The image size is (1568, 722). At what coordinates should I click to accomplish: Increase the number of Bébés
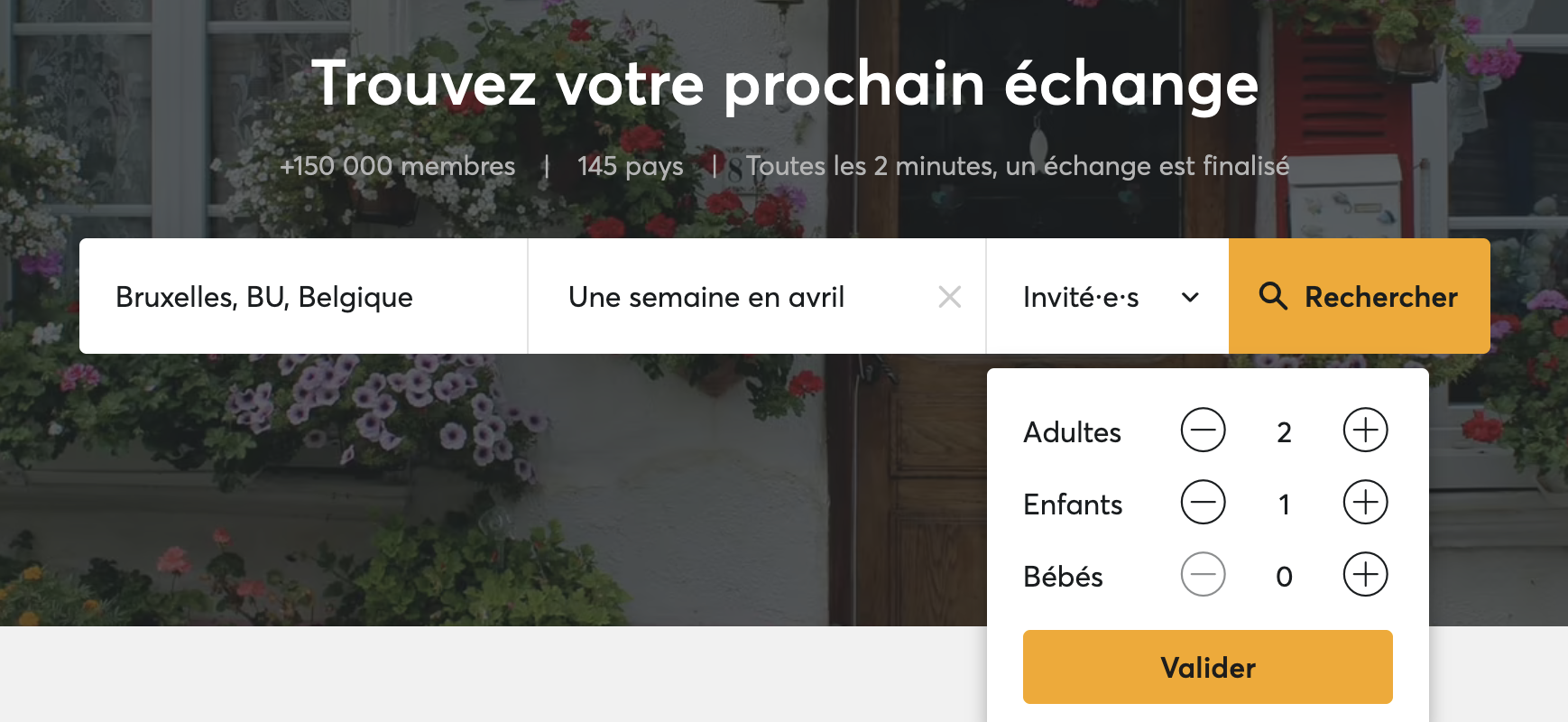[1365, 574]
